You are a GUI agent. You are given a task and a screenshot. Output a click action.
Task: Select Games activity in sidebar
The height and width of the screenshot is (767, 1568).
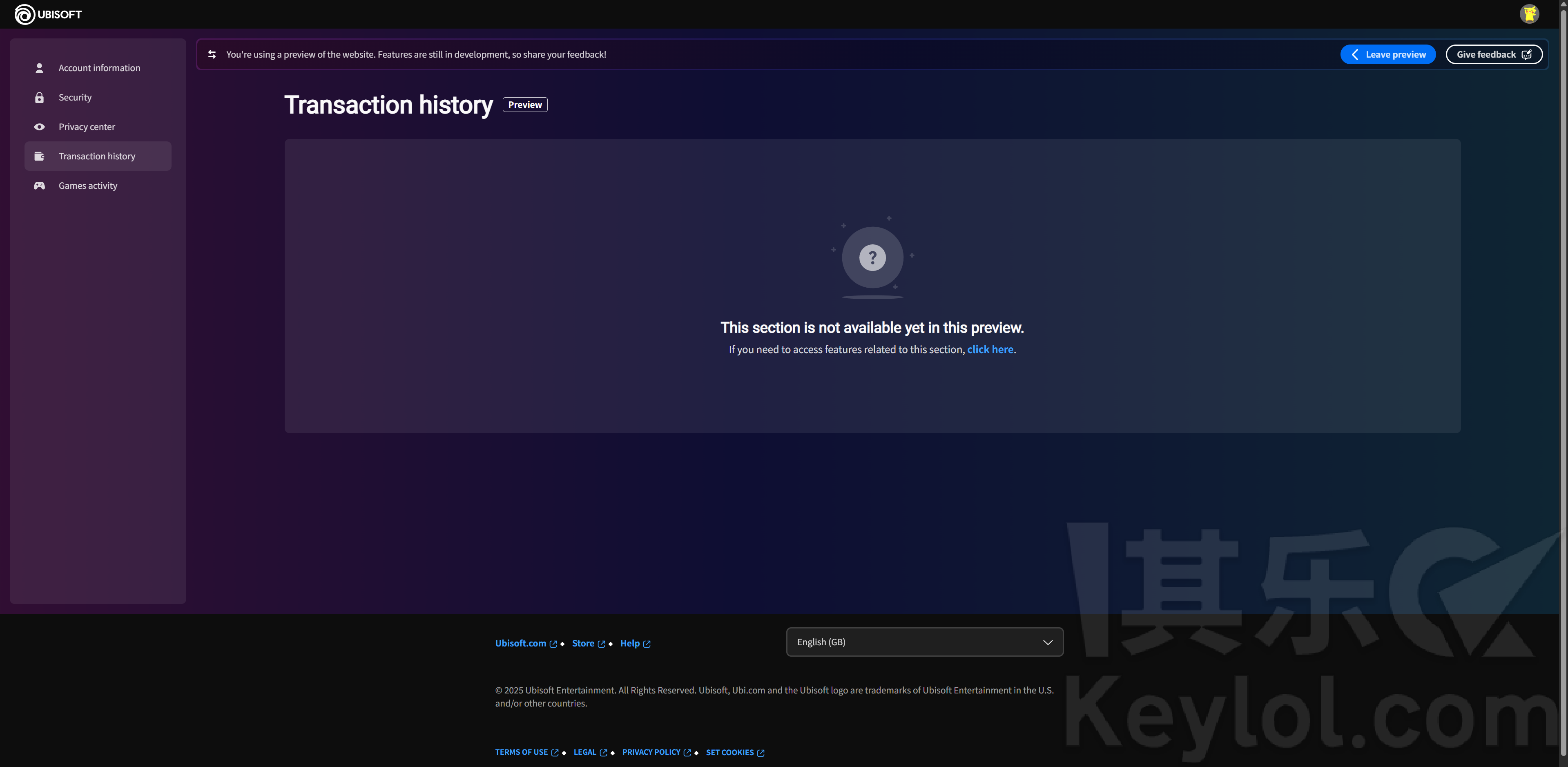[88, 186]
